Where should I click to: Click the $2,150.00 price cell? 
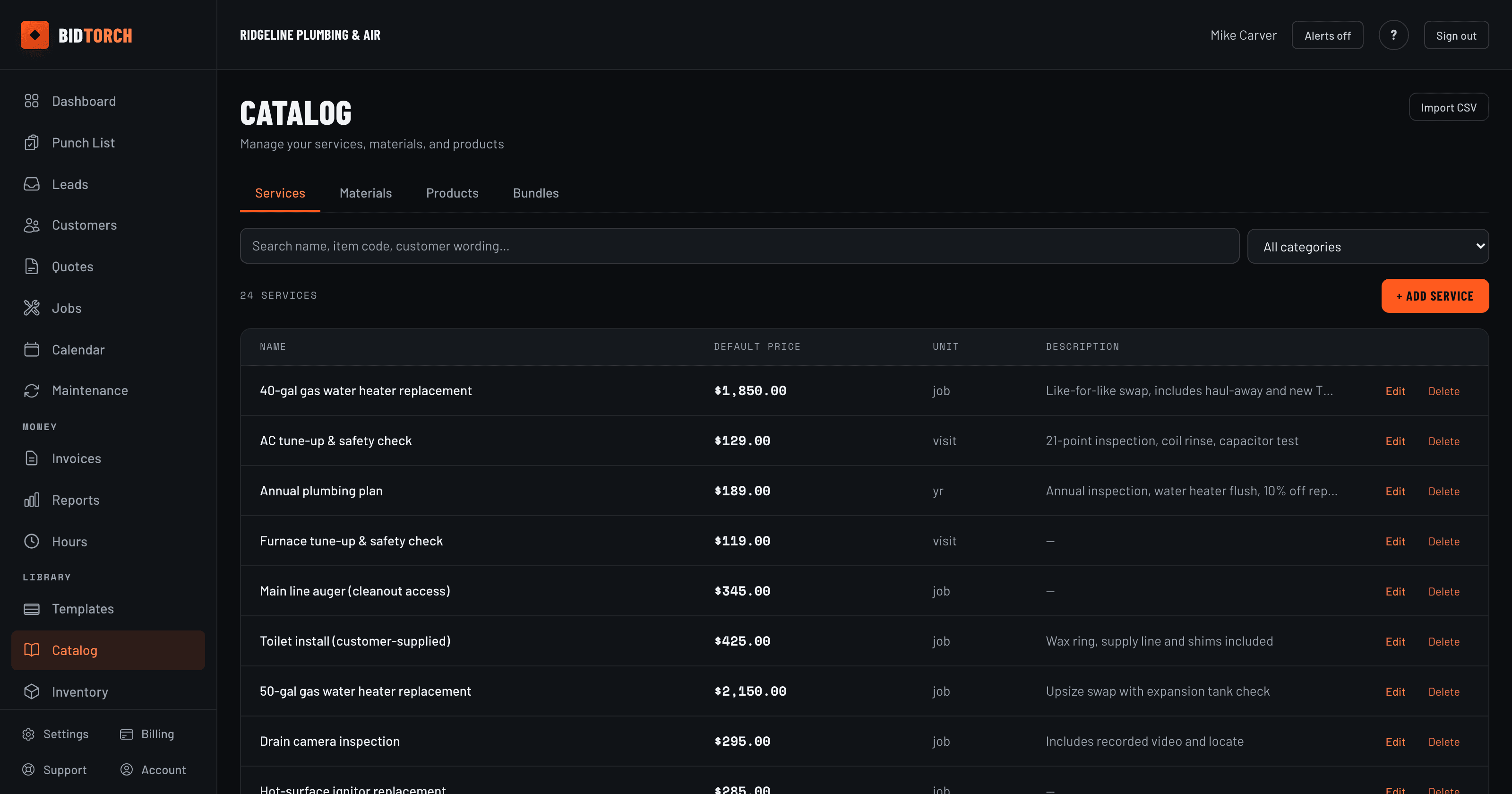coord(750,692)
